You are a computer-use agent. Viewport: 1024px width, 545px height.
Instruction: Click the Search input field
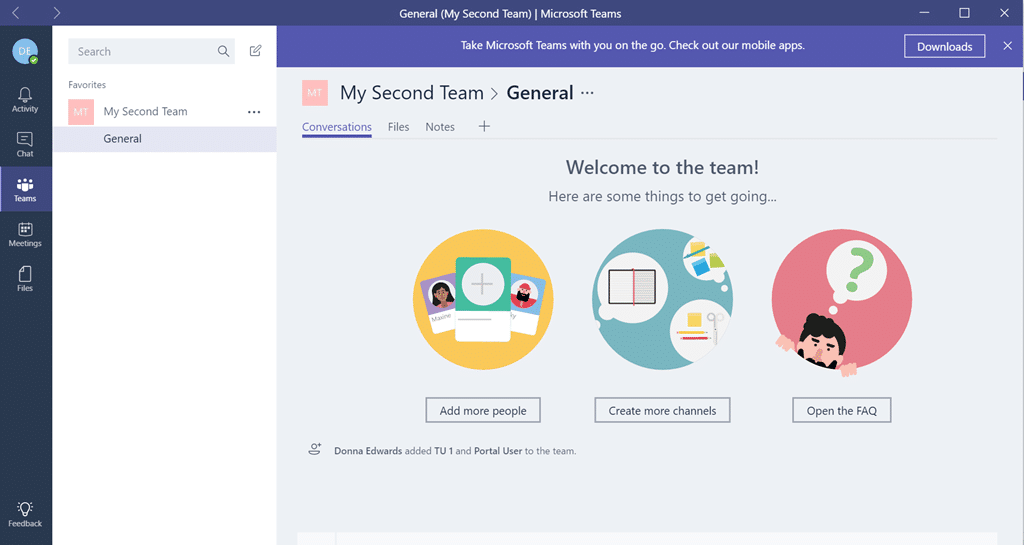(152, 51)
